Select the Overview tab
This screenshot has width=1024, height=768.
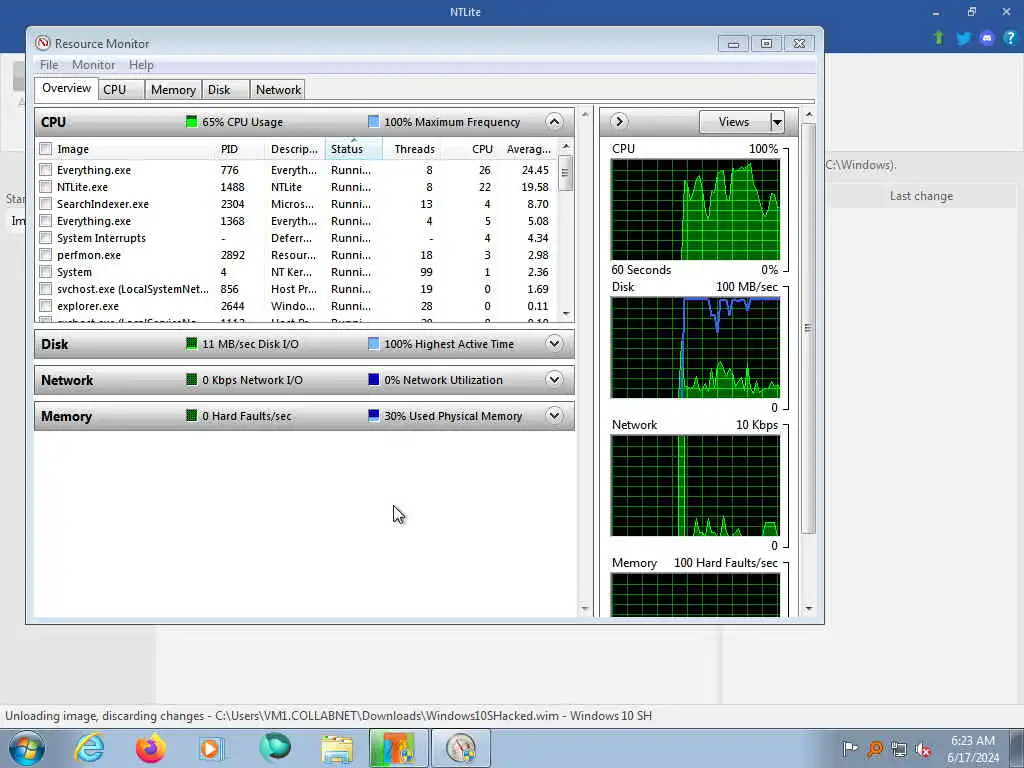tap(67, 88)
